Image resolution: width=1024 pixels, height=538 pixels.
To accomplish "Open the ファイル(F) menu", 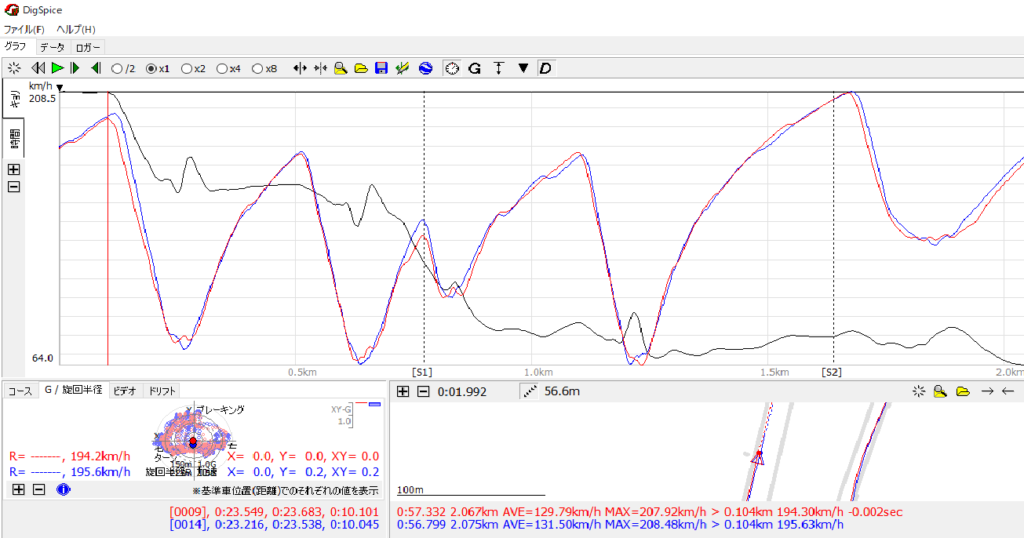I will [24, 29].
